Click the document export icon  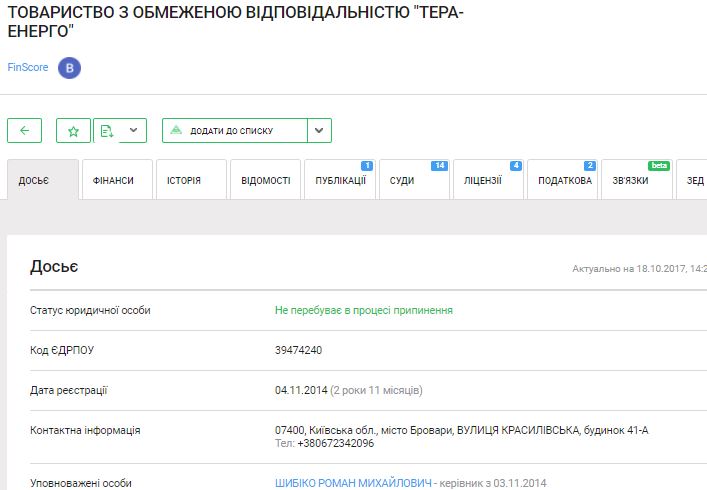coord(108,131)
